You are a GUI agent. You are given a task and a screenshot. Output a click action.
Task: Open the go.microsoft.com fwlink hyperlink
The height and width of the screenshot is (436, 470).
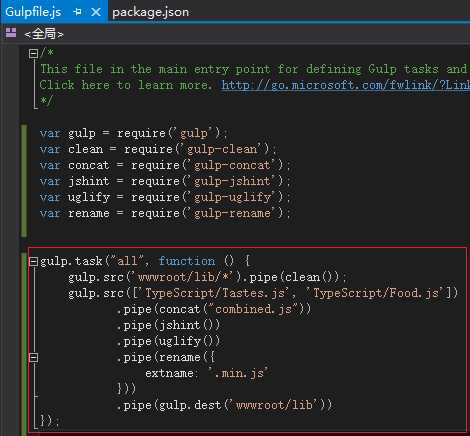pyautogui.click(x=345, y=85)
